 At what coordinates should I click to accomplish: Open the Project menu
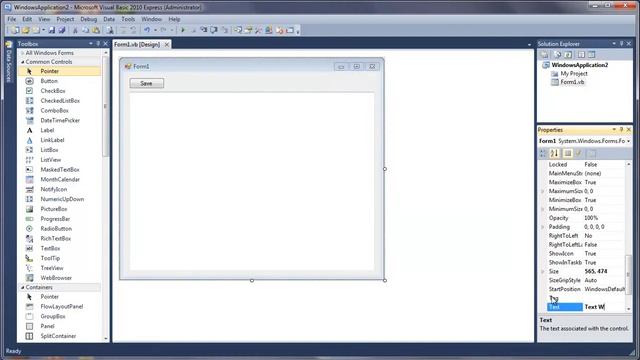coord(65,19)
